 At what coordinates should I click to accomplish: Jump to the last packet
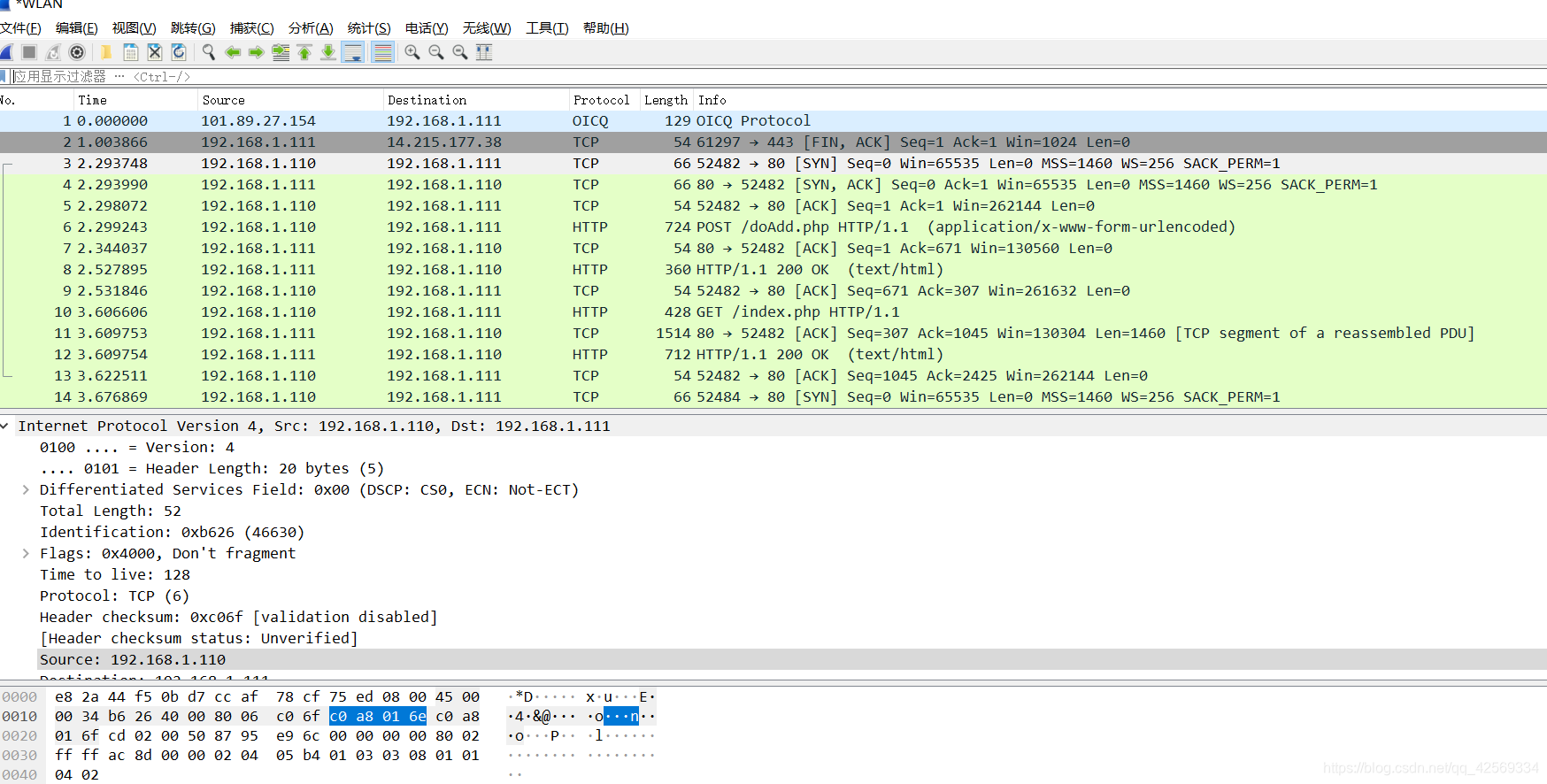328,52
